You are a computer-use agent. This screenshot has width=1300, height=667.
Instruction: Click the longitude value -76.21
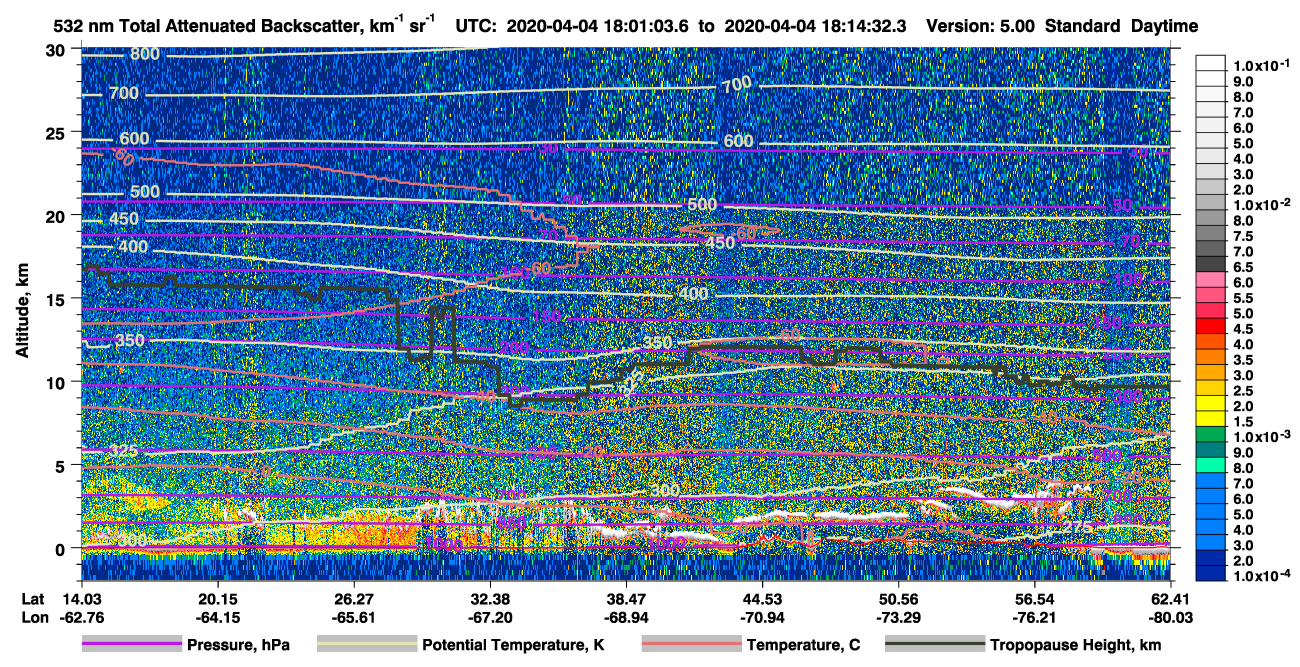(1034, 618)
